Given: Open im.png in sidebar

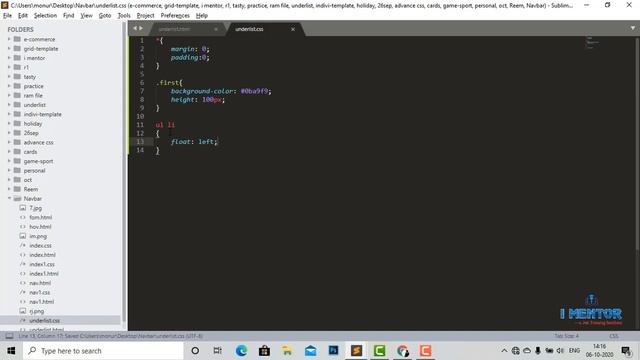Looking at the screenshot, I should pos(38,236).
